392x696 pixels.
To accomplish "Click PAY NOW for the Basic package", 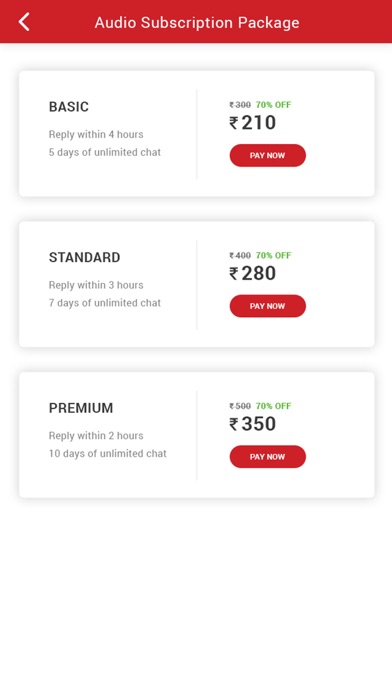I will coord(268,155).
